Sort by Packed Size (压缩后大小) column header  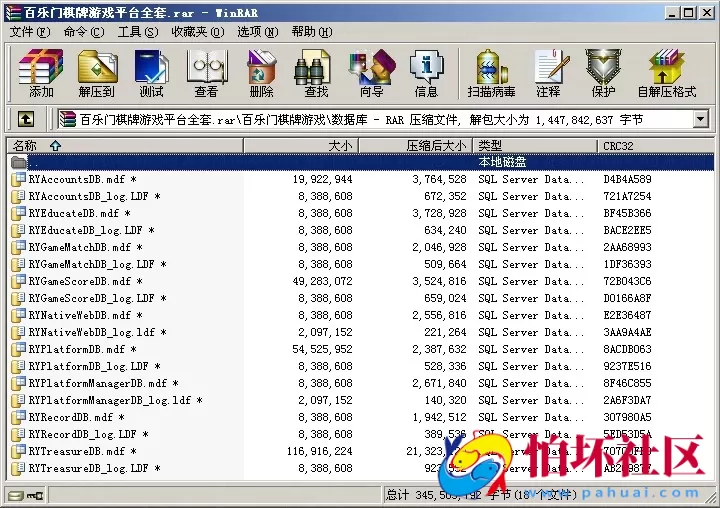(x=415, y=146)
